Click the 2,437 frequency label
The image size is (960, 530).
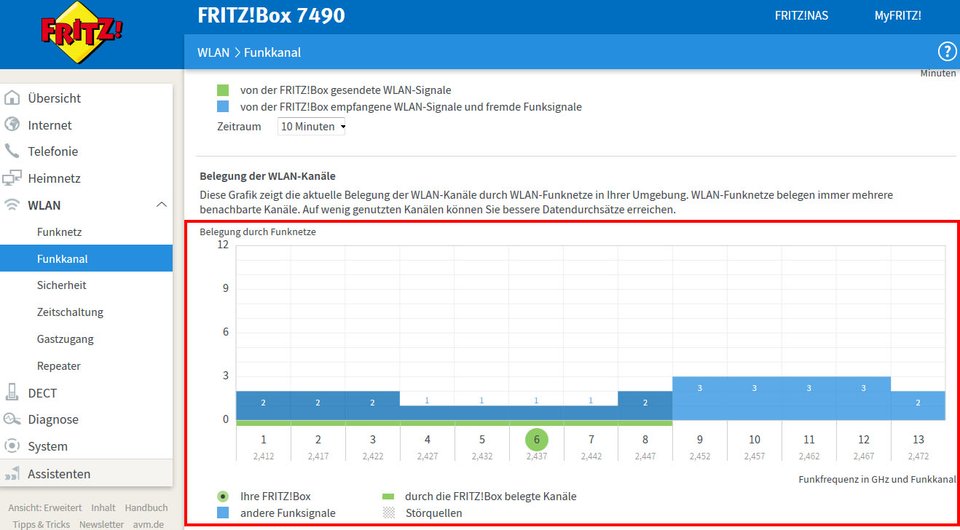[536, 456]
